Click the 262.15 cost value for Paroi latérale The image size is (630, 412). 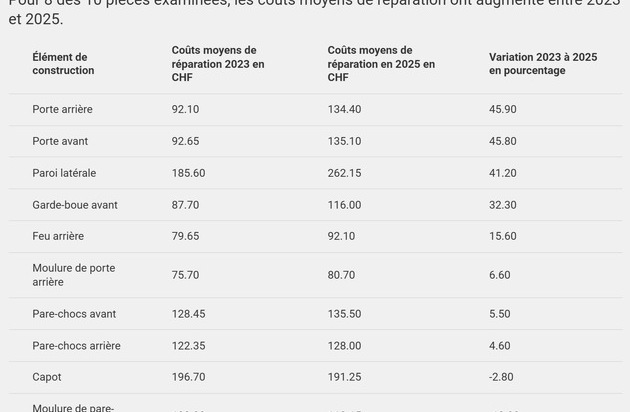pos(344,173)
